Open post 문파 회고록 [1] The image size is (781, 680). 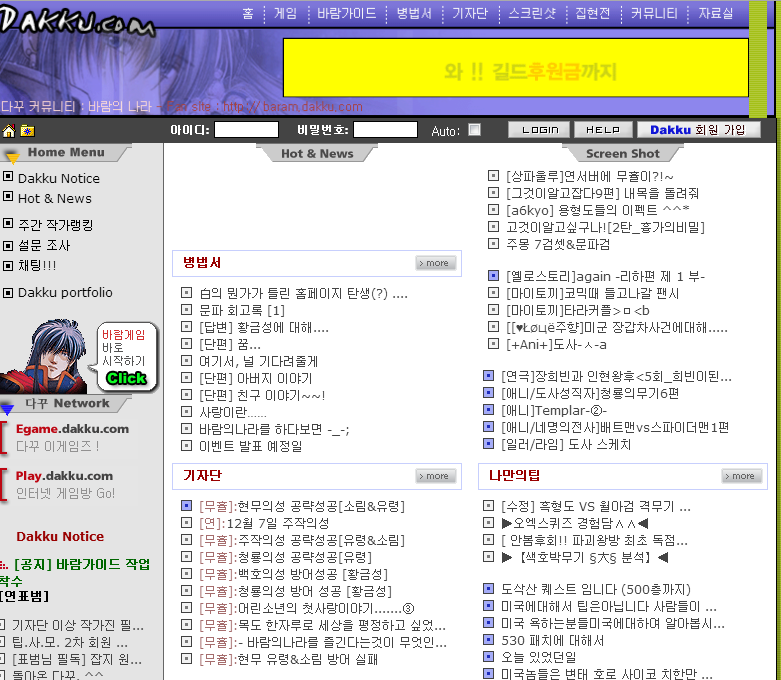[242, 310]
